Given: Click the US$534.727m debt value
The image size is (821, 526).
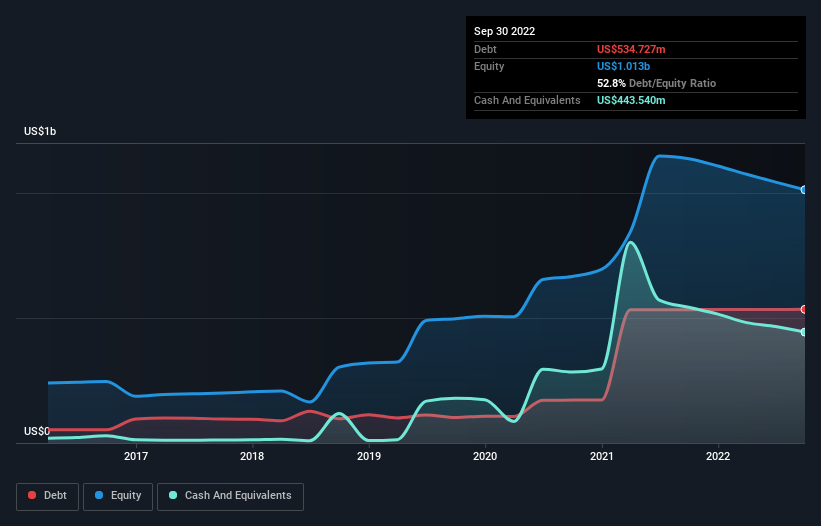Looking at the screenshot, I should [631, 49].
